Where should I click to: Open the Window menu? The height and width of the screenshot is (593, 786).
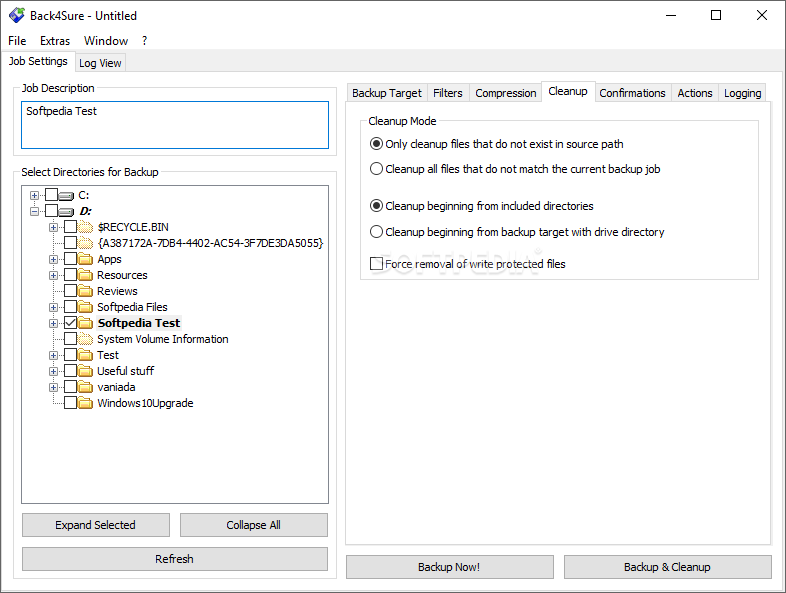pos(106,41)
